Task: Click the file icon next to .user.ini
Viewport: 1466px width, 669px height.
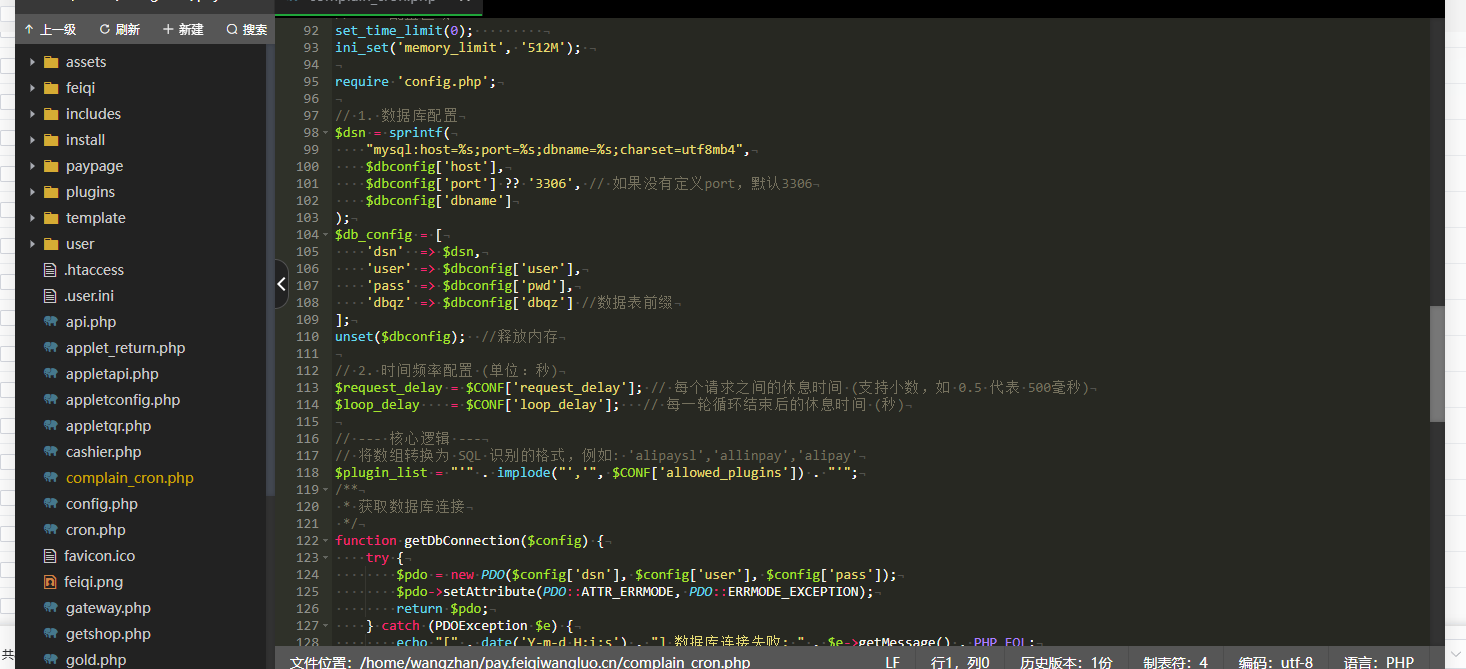Action: pos(50,296)
